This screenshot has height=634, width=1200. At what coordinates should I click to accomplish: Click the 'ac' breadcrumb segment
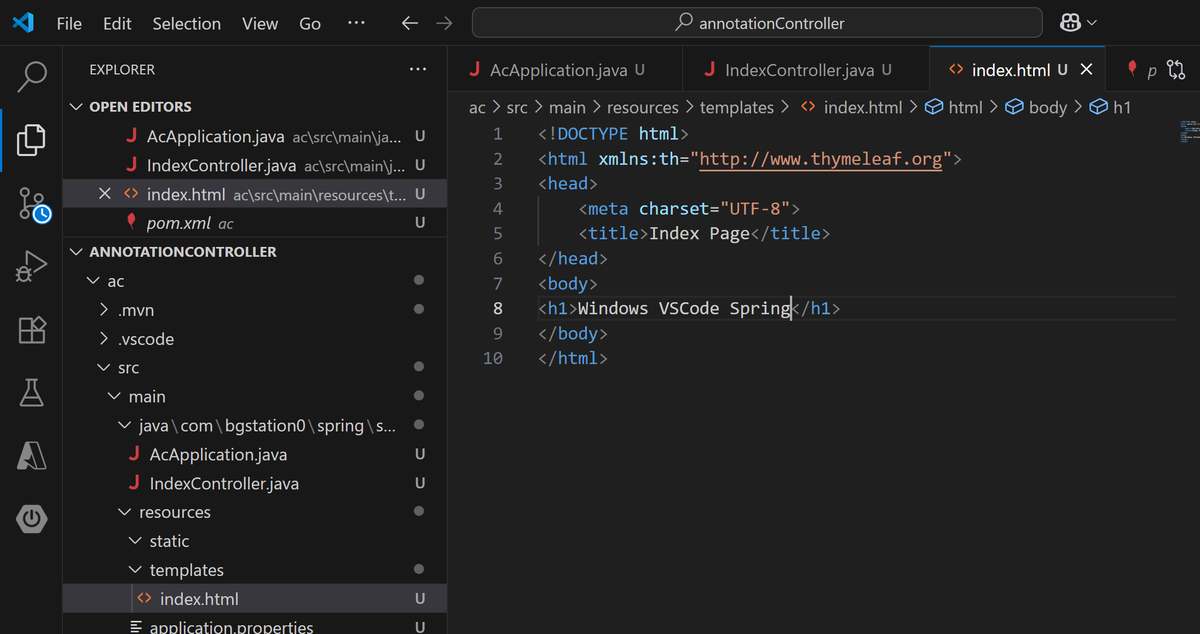(477, 107)
